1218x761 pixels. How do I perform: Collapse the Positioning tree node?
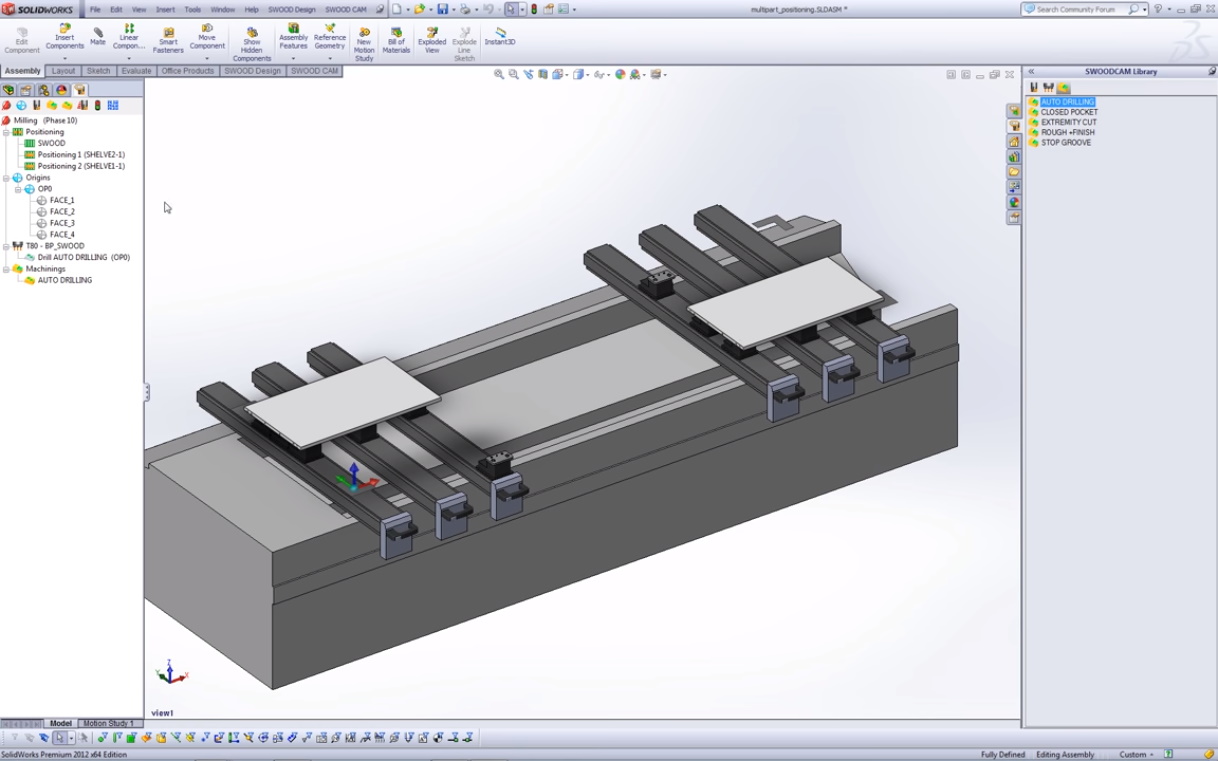click(x=6, y=132)
